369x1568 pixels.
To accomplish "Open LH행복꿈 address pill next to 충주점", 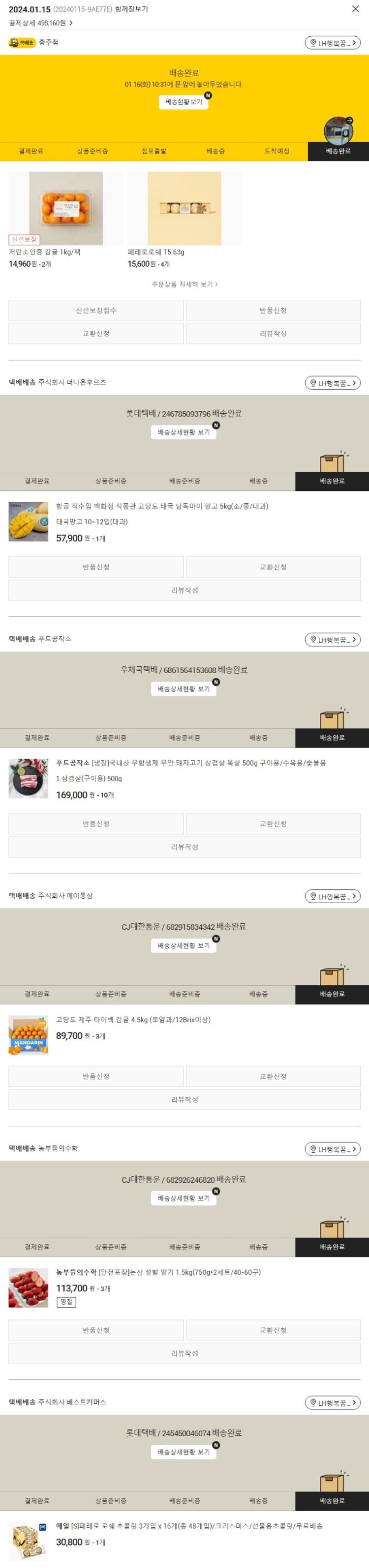I will [x=333, y=43].
